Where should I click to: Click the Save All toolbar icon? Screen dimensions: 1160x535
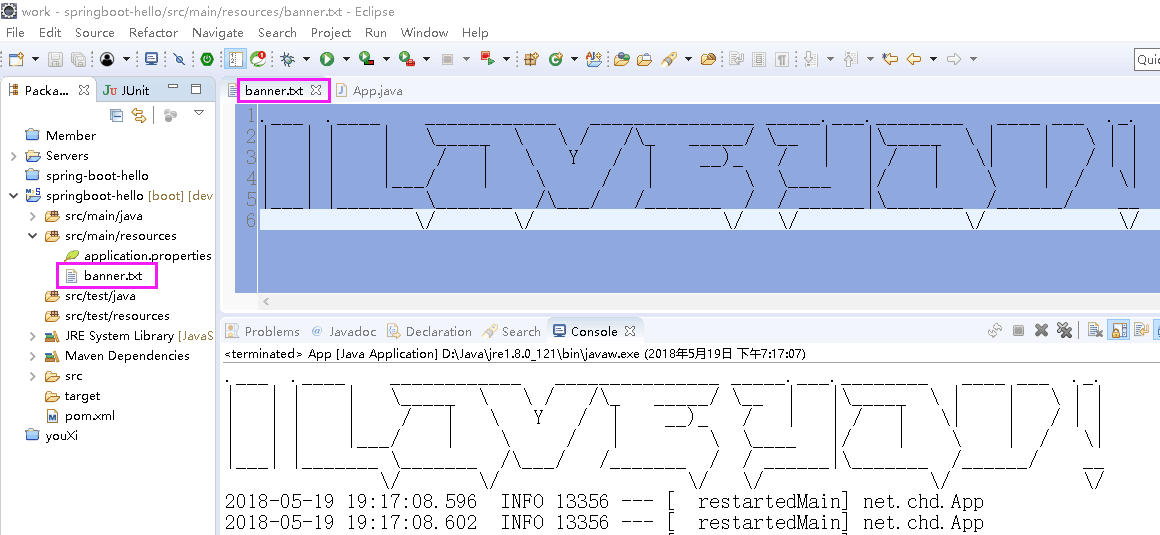[x=78, y=58]
